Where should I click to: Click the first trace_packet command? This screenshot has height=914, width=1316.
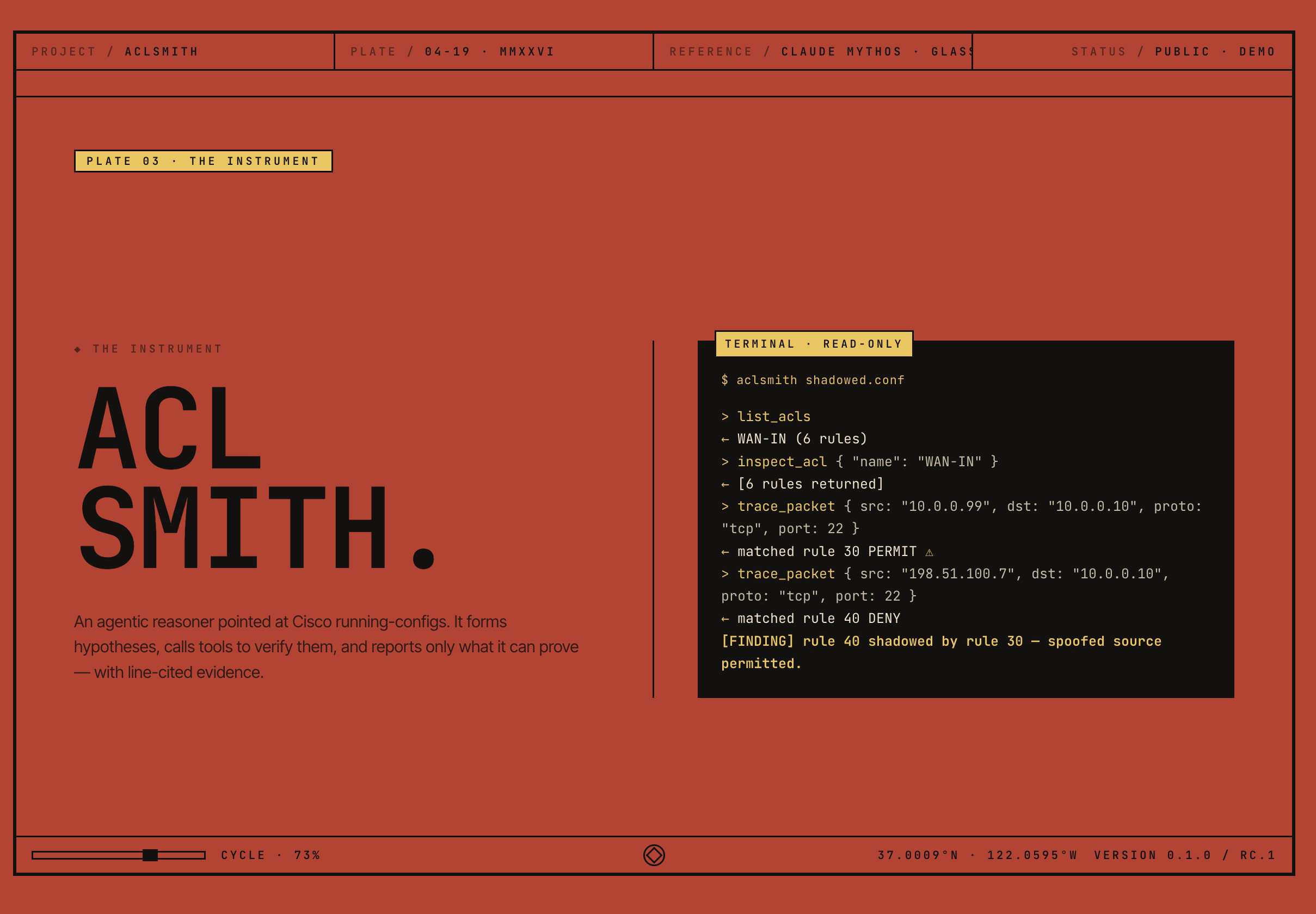(x=785, y=507)
